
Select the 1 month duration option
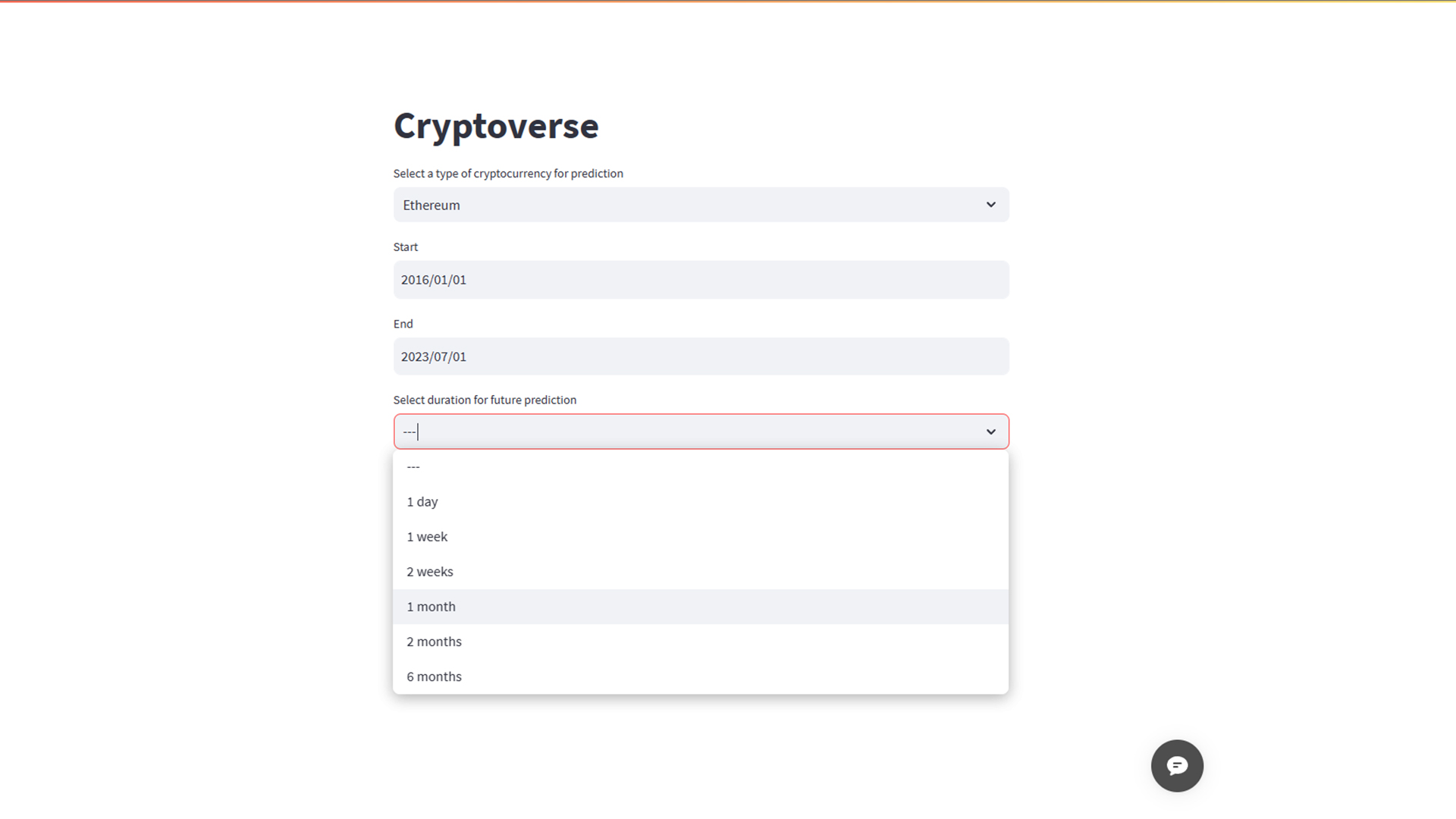pos(431,606)
